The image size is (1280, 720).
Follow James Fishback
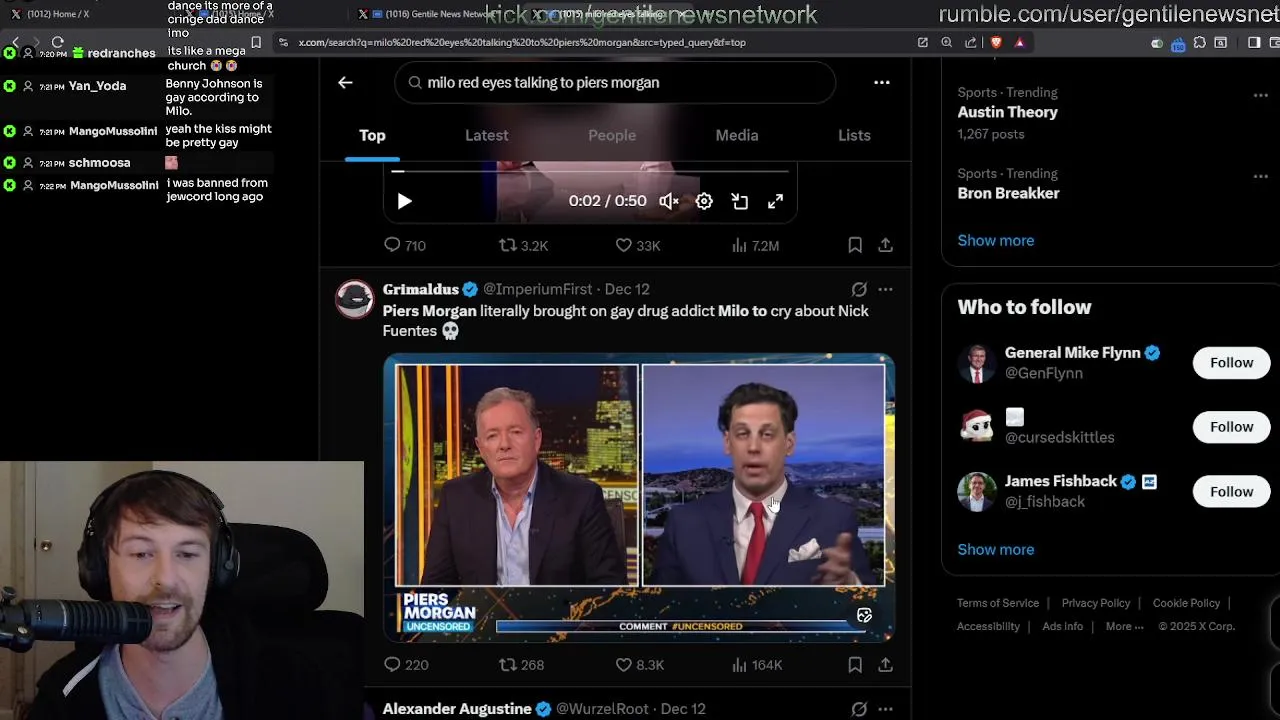[x=1231, y=491]
